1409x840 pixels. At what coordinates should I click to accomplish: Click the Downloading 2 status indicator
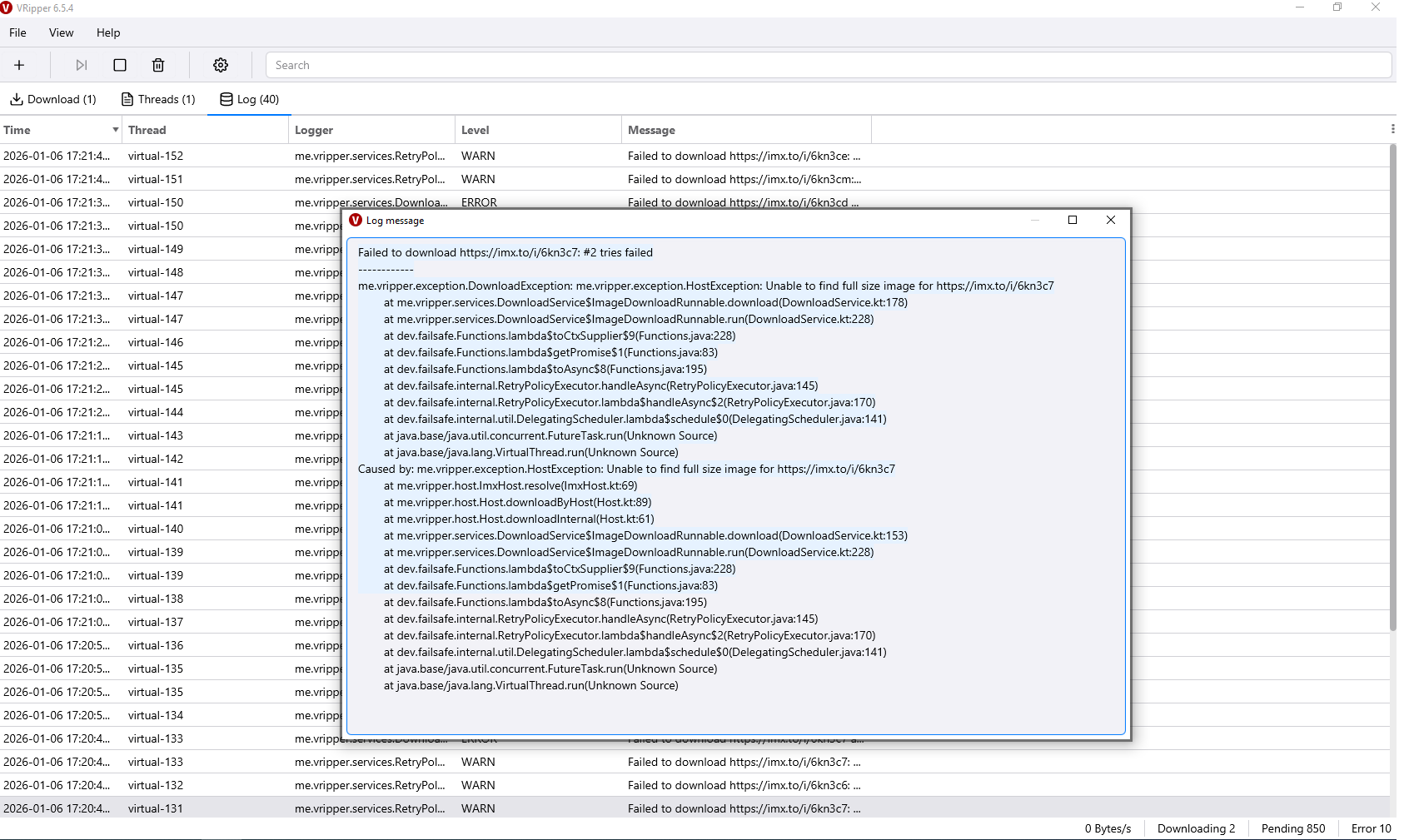click(1197, 828)
